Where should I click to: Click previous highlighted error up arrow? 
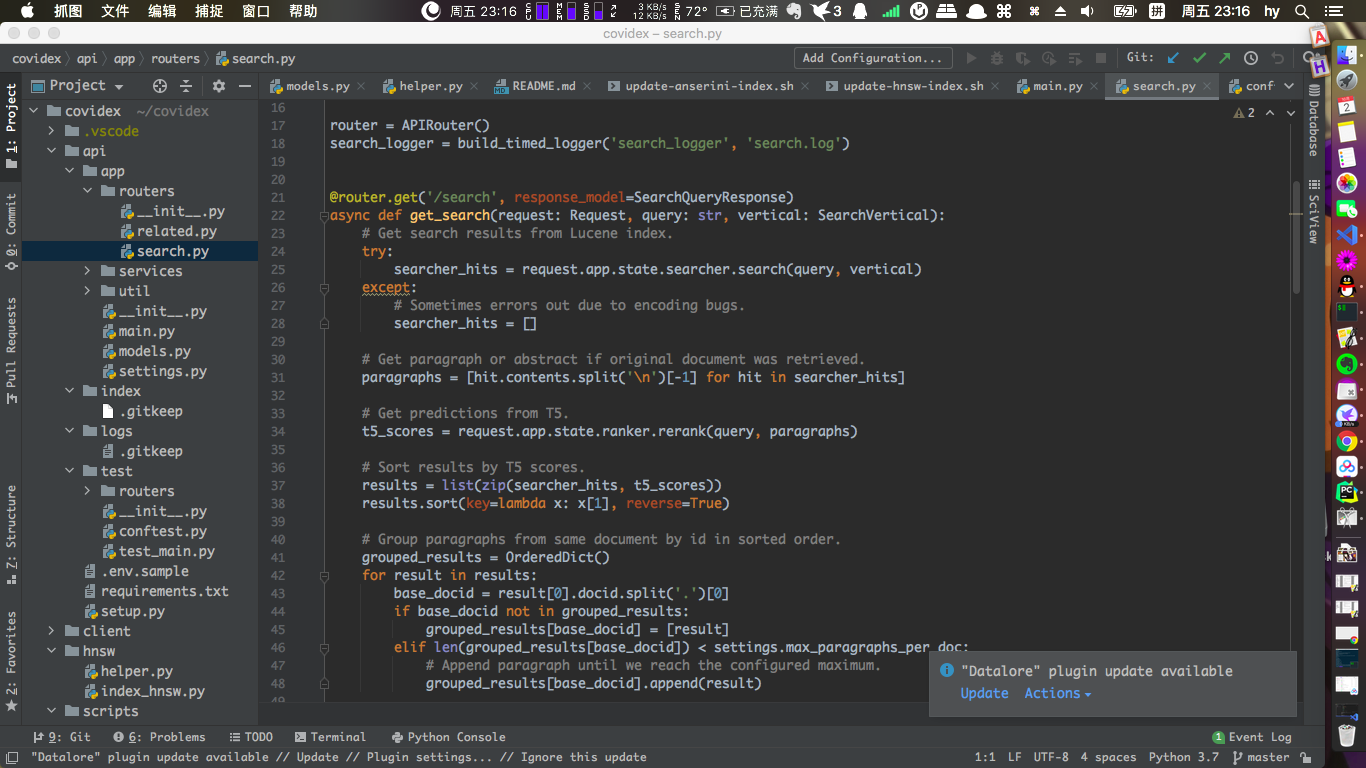coord(1270,112)
